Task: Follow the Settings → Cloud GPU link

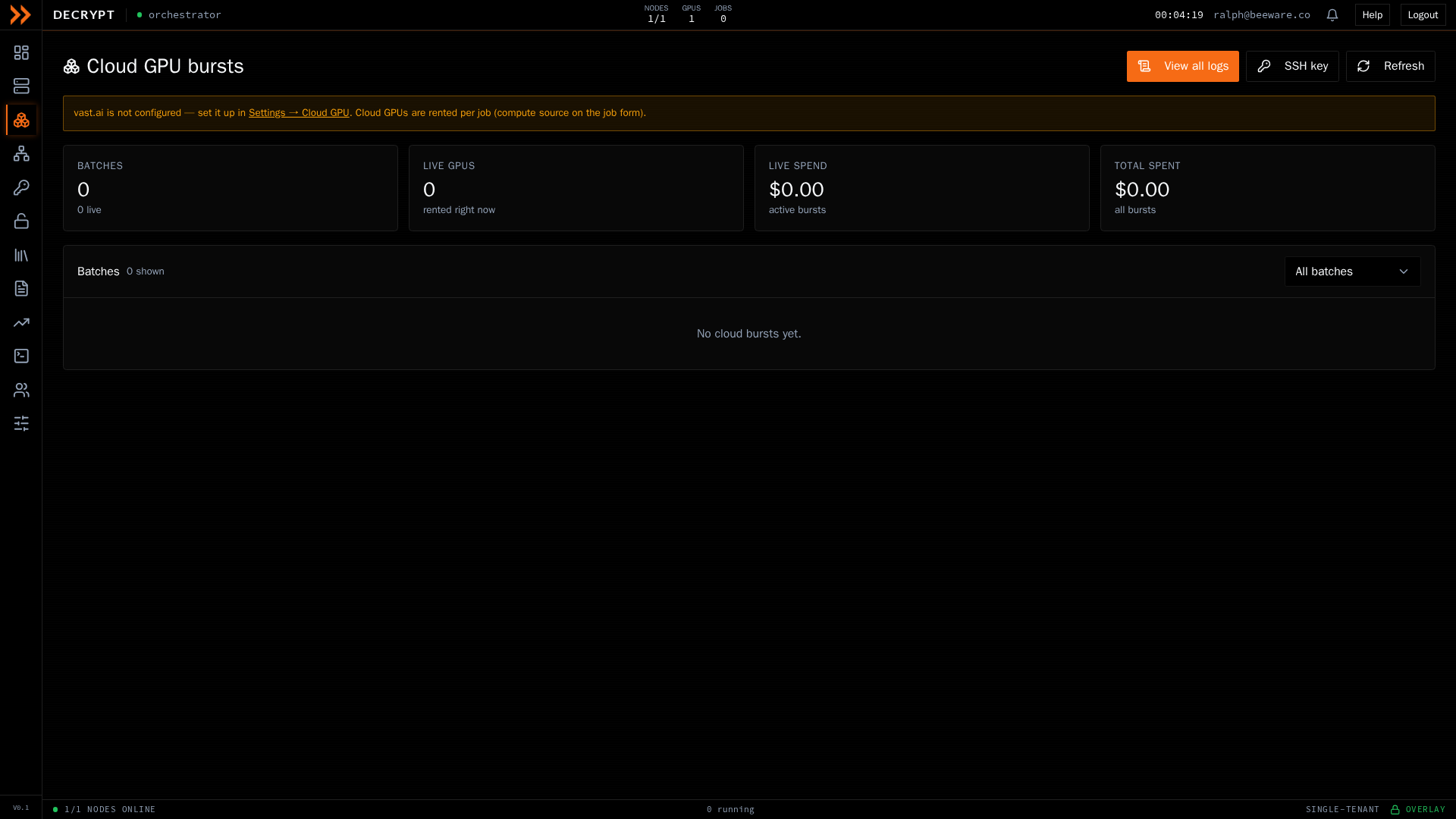Action: tap(299, 113)
